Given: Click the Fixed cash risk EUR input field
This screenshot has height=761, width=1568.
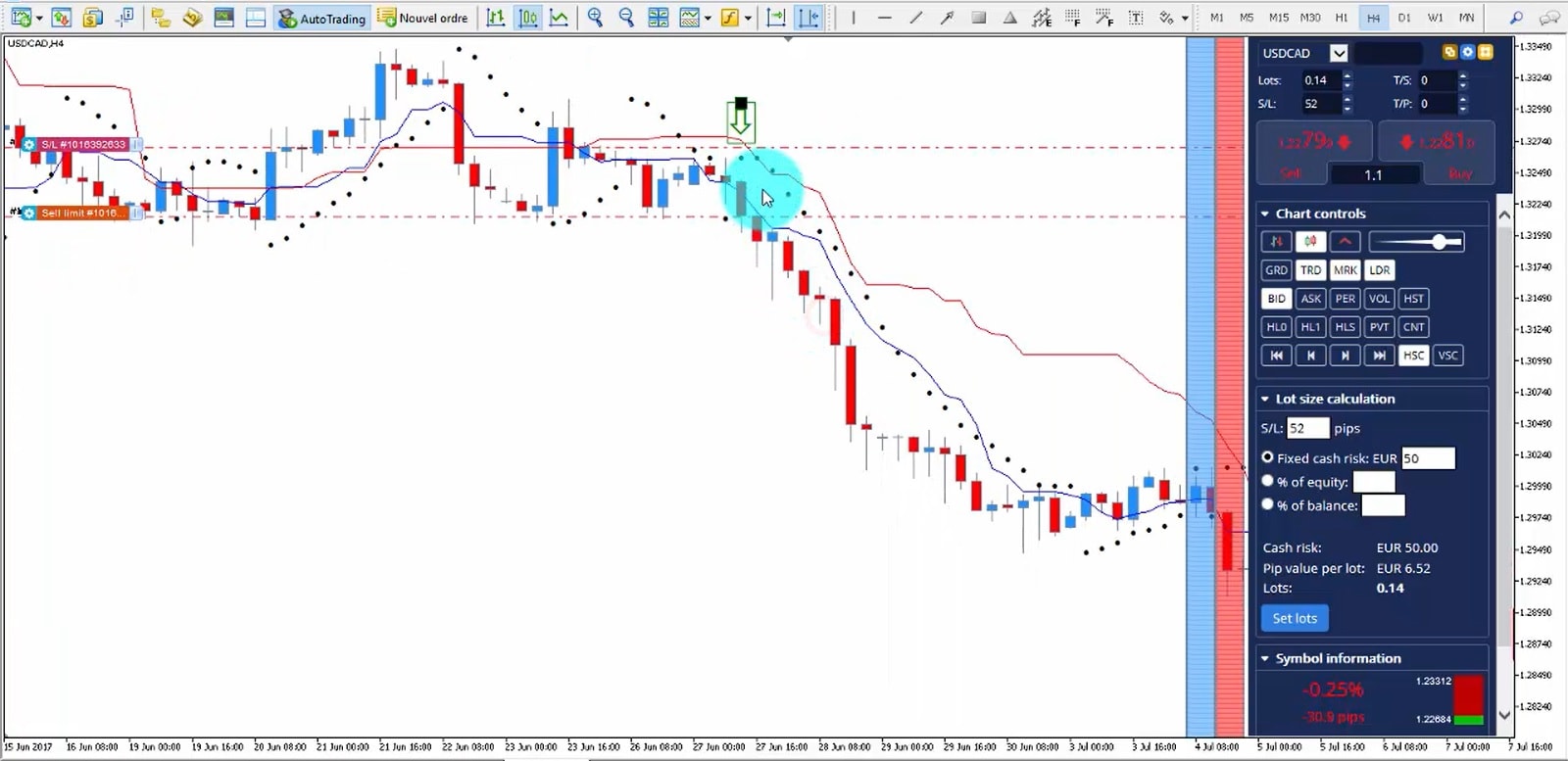Looking at the screenshot, I should 1428,457.
